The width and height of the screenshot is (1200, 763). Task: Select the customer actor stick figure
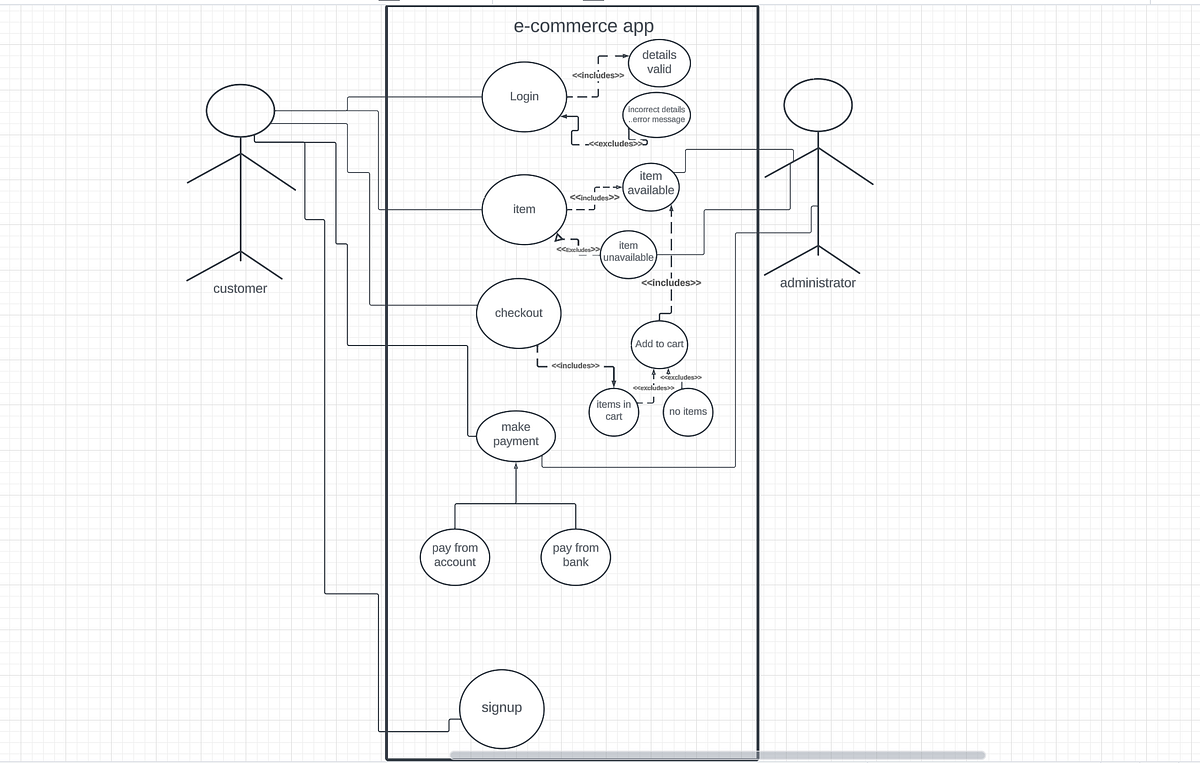pos(239,180)
